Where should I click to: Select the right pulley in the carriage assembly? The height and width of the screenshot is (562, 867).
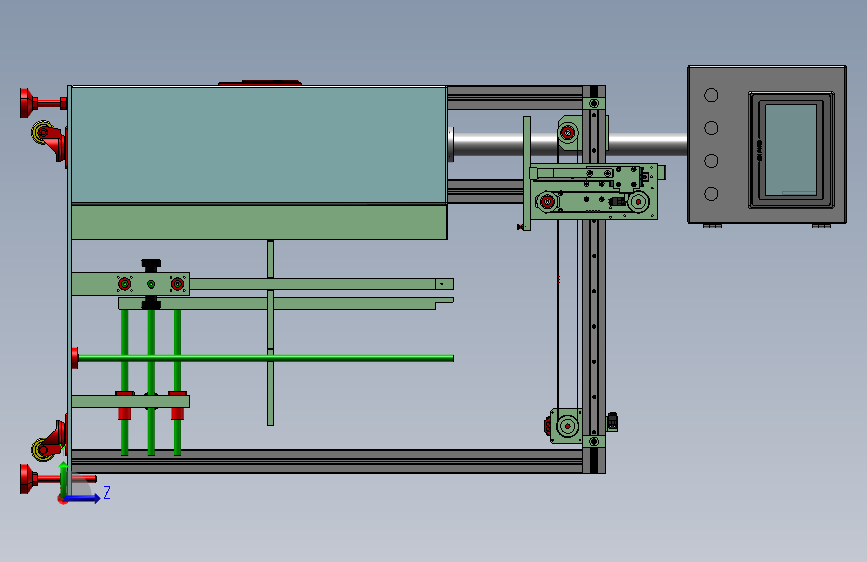[x=638, y=202]
